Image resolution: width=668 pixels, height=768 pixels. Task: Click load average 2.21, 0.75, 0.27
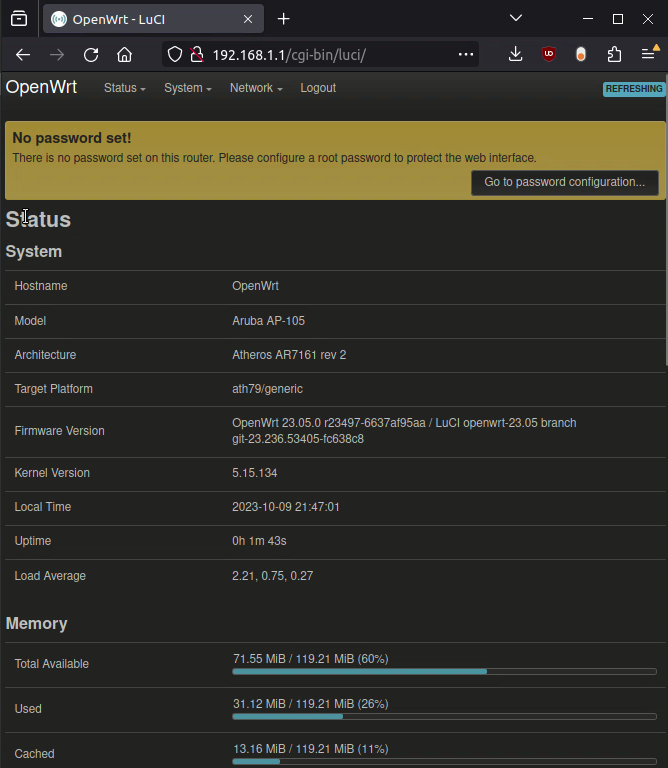pos(272,576)
